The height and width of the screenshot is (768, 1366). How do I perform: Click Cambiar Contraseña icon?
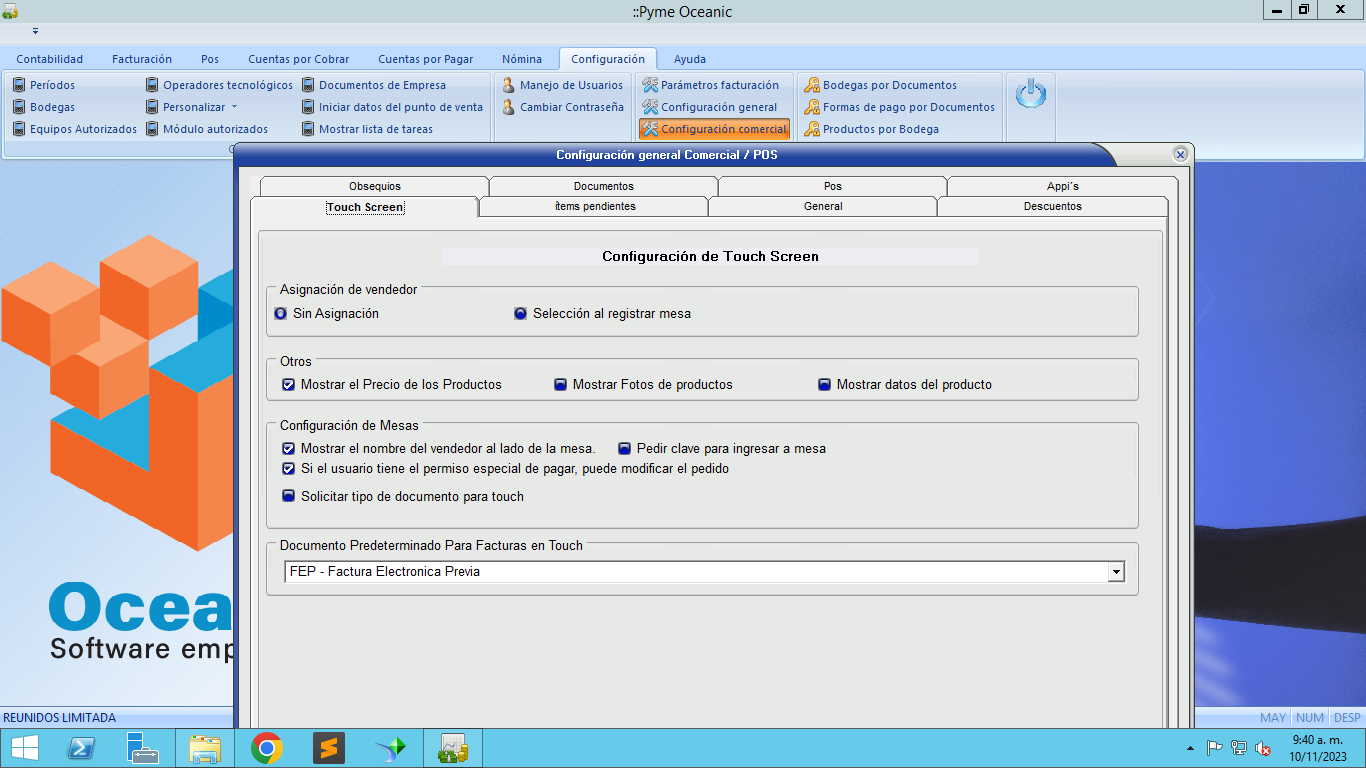509,107
